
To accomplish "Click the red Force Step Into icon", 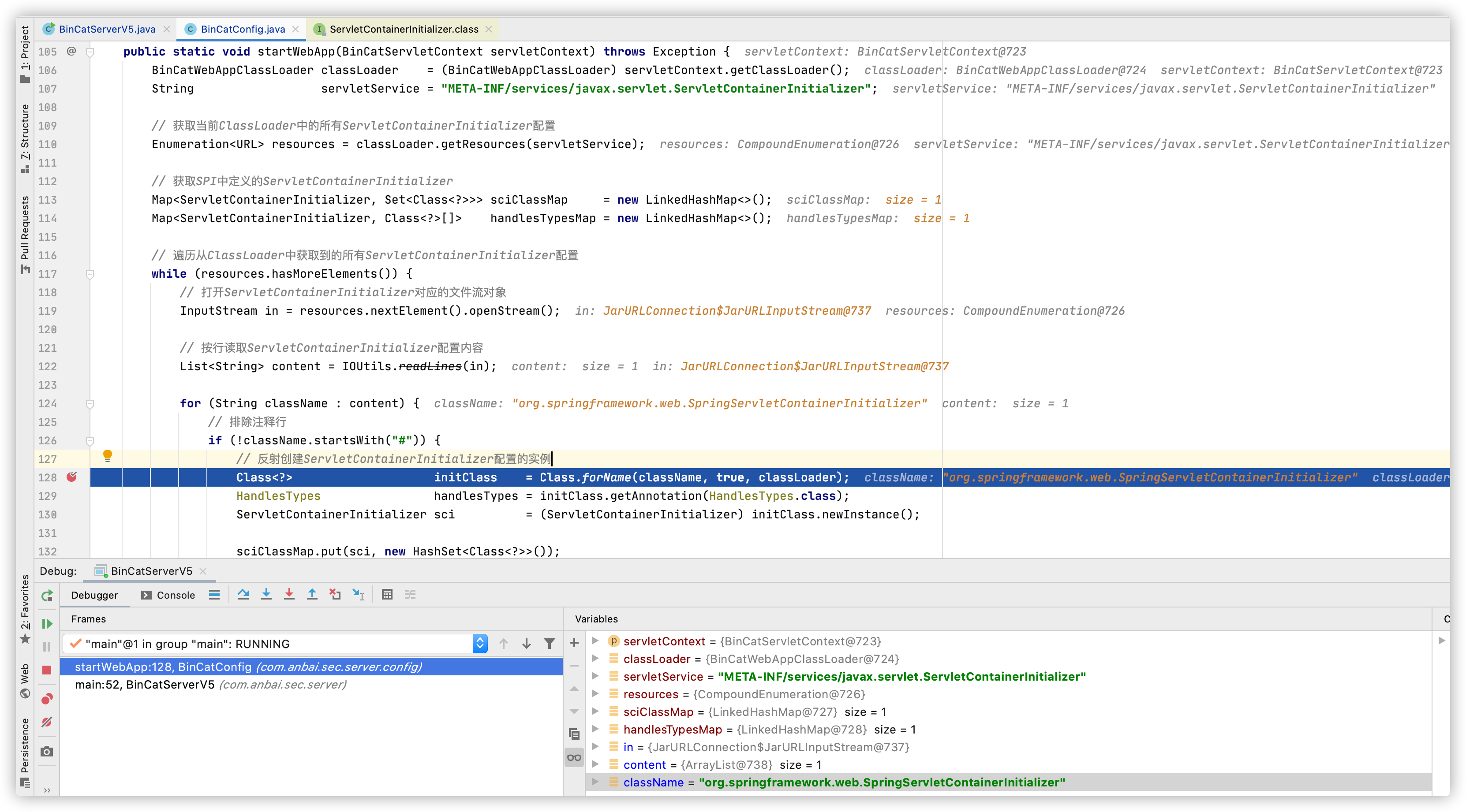I will [x=289, y=595].
